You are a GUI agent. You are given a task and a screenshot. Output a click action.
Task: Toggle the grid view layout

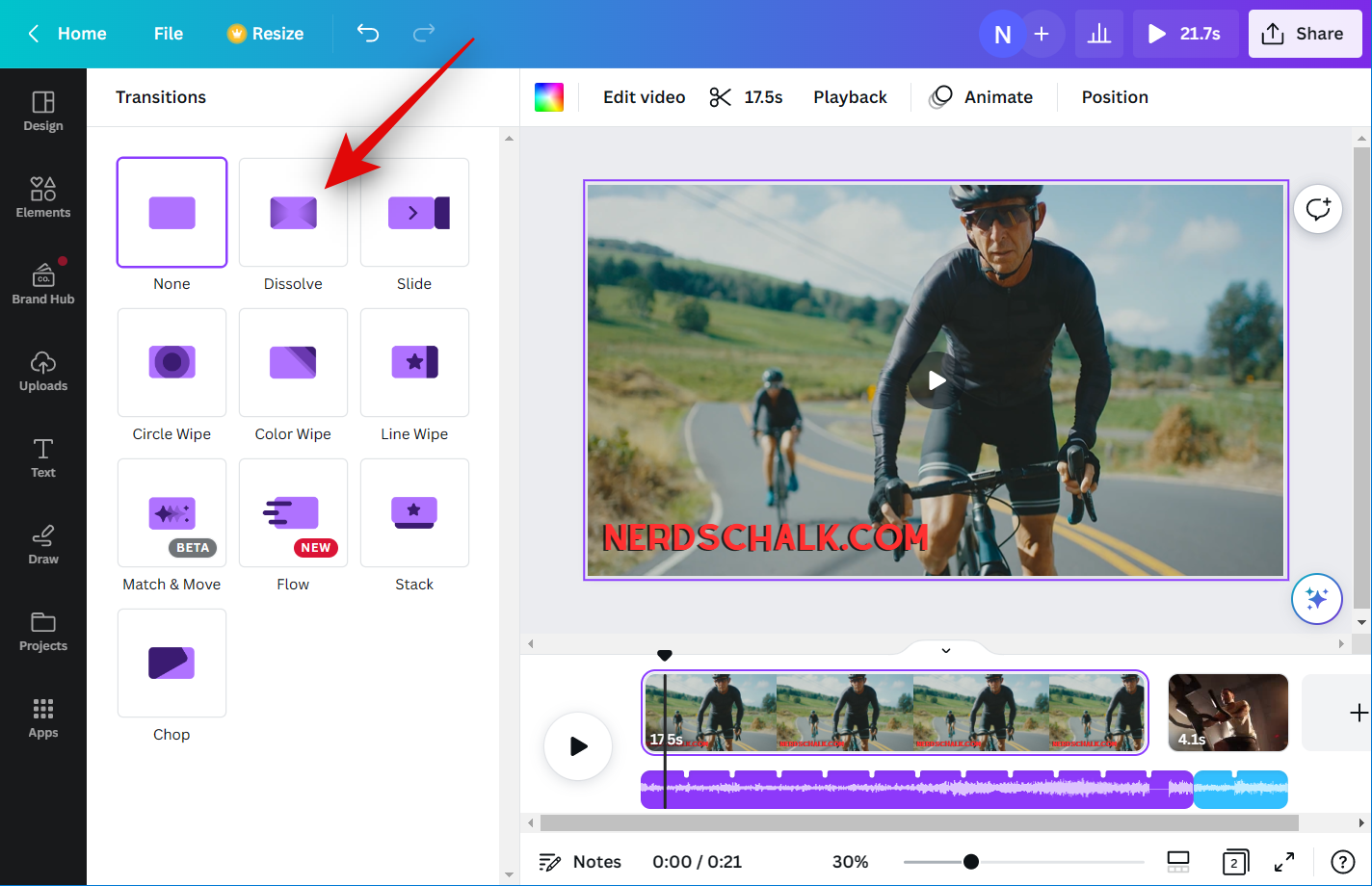(x=1178, y=862)
